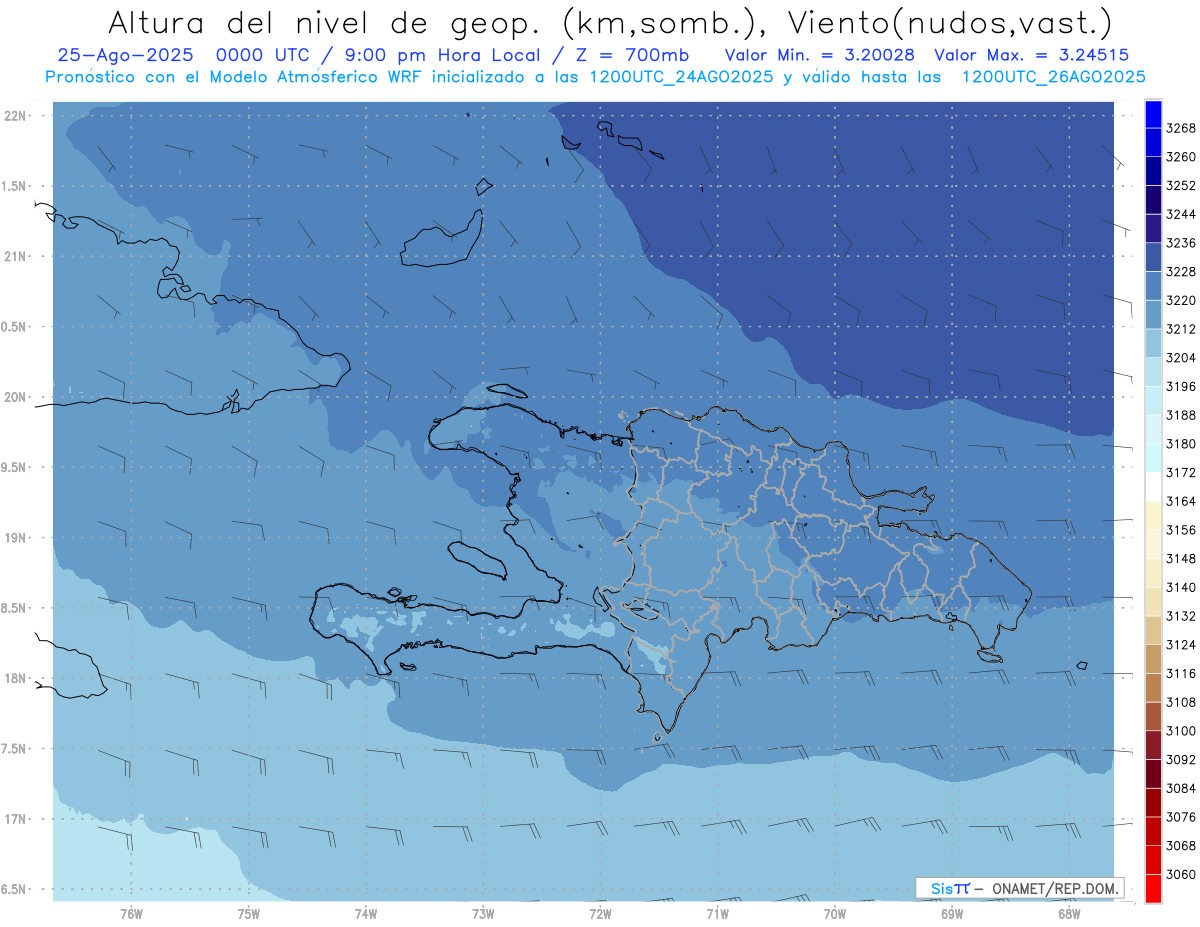Click the '3164' color scale value
The image size is (1200, 927).
pos(1181,501)
